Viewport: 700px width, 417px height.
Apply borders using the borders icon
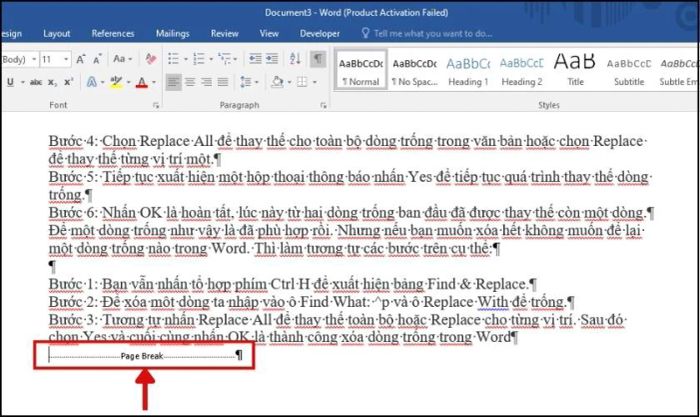[x=302, y=82]
